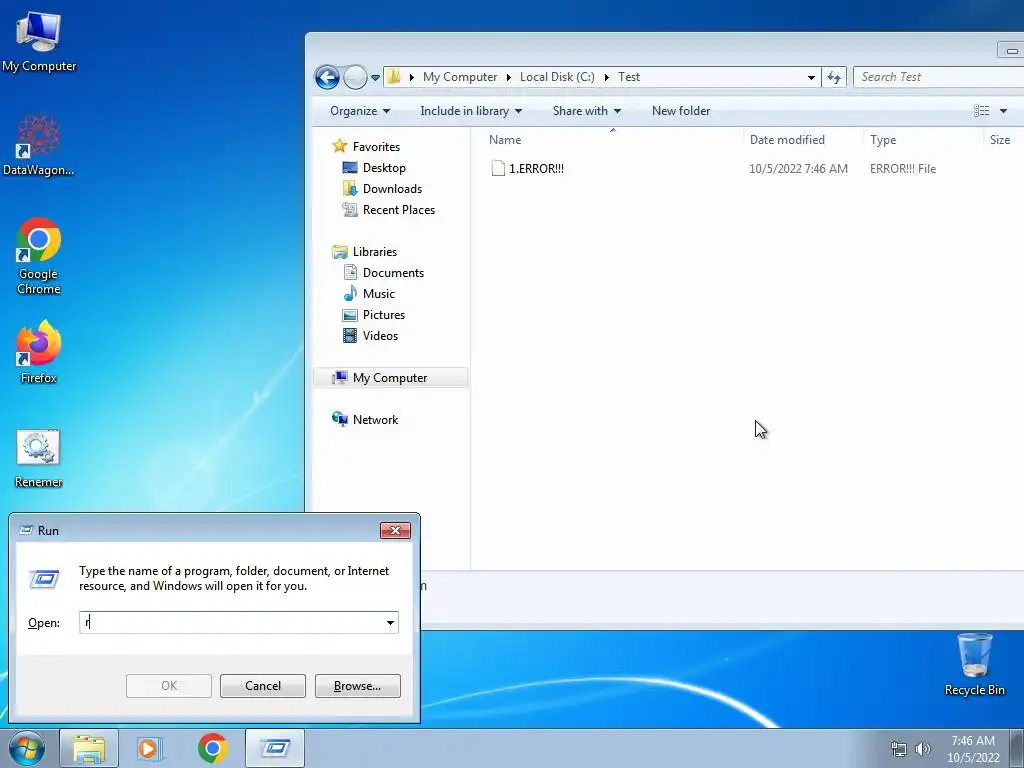The image size is (1024, 768).
Task: Click folder icon in address bar
Action: click(394, 77)
